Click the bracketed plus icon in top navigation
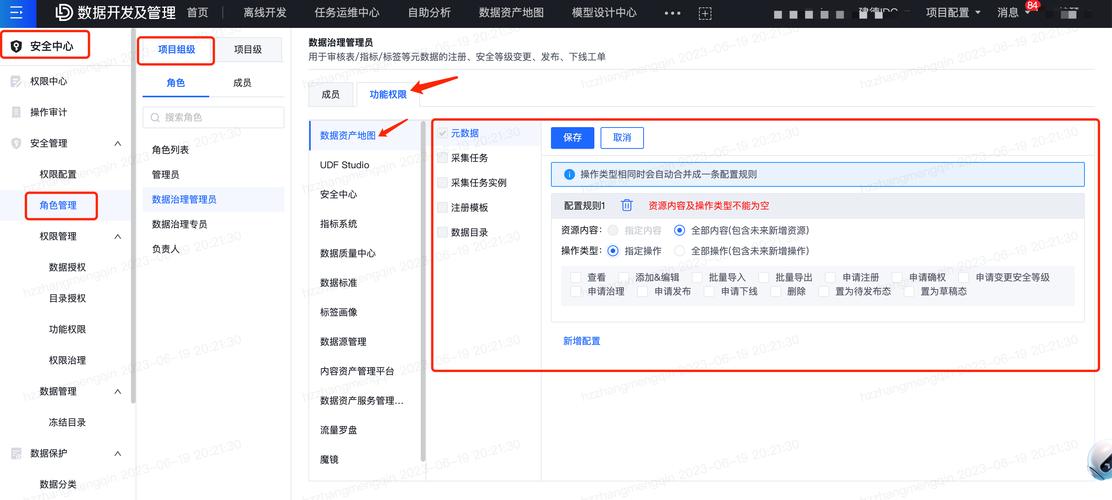Viewport: 1112px width, 500px height. [705, 13]
